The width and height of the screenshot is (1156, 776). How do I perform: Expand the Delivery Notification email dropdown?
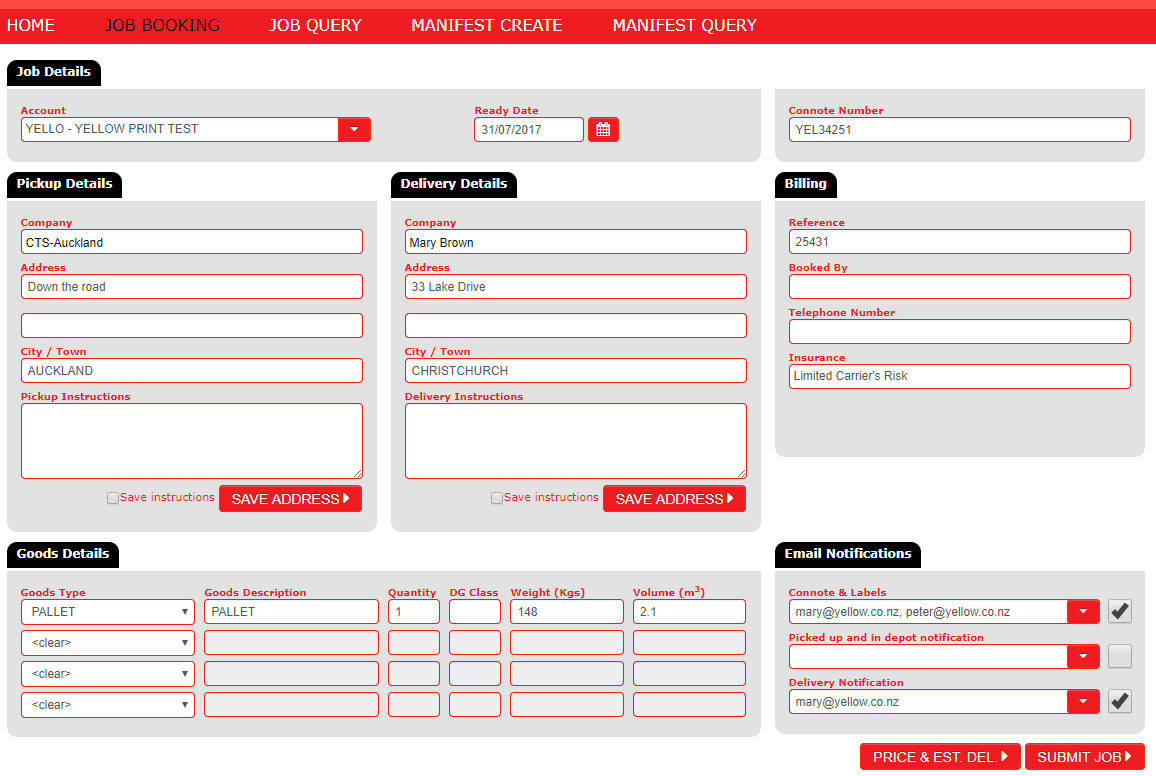point(1083,702)
